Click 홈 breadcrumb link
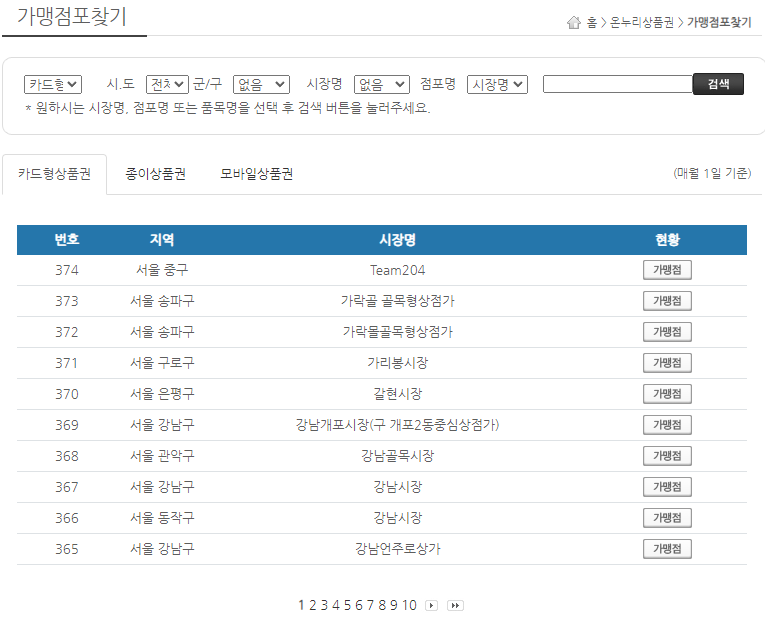This screenshot has width=765, height=627. pos(591,22)
